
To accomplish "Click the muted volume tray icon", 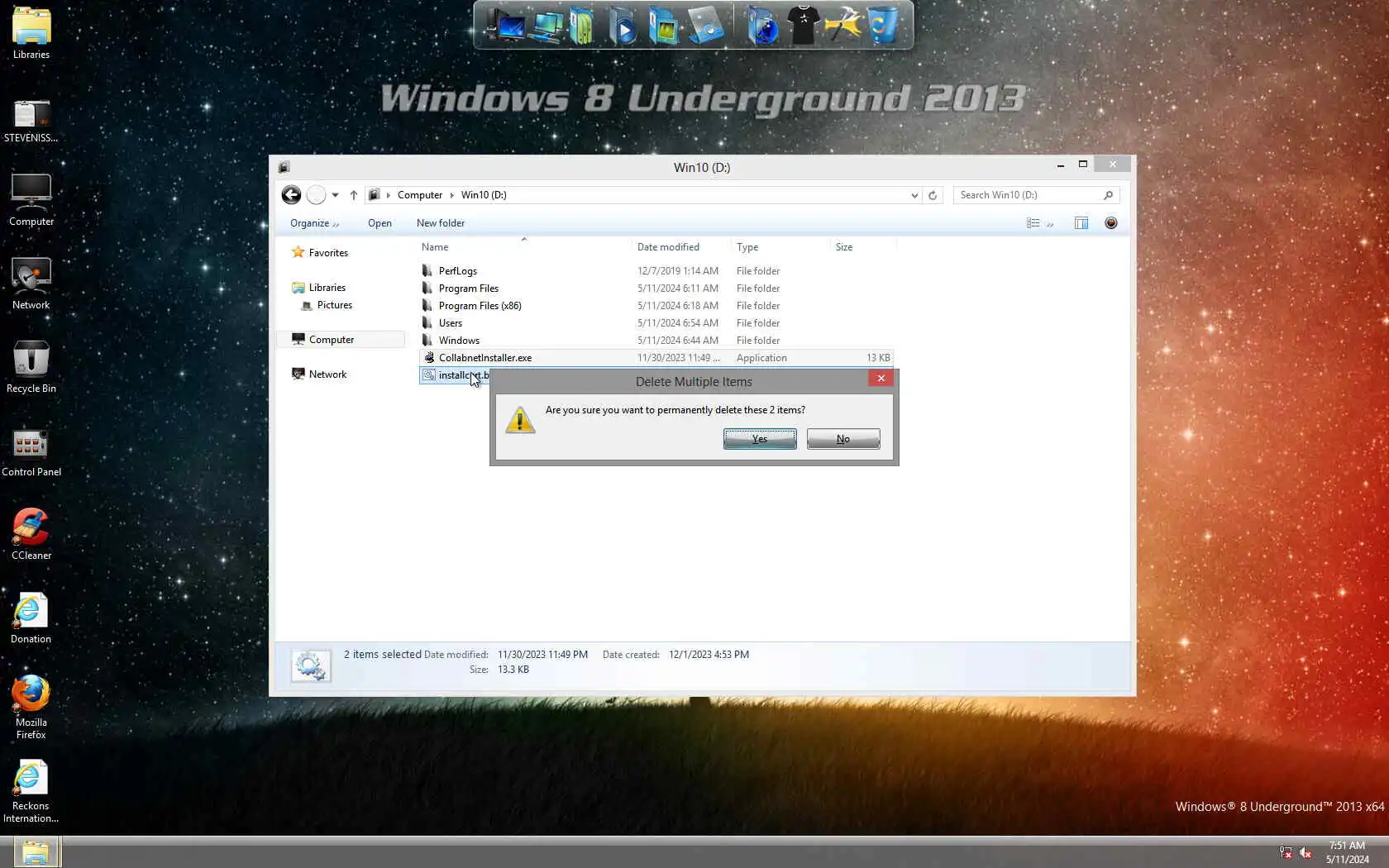I will [1306, 852].
